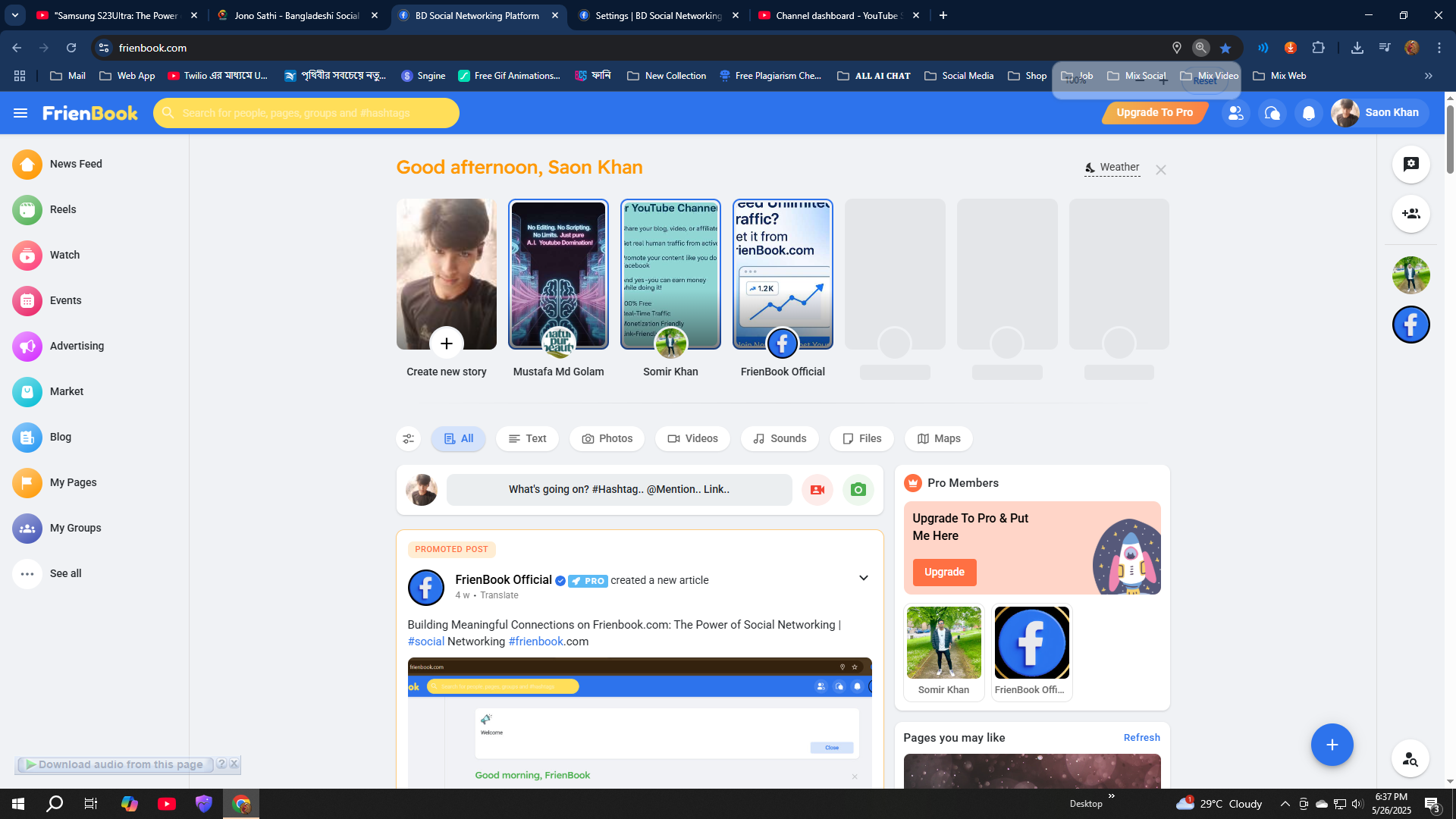This screenshot has height=819, width=1456.
Task: Open Watch from sidebar
Action: [45, 255]
